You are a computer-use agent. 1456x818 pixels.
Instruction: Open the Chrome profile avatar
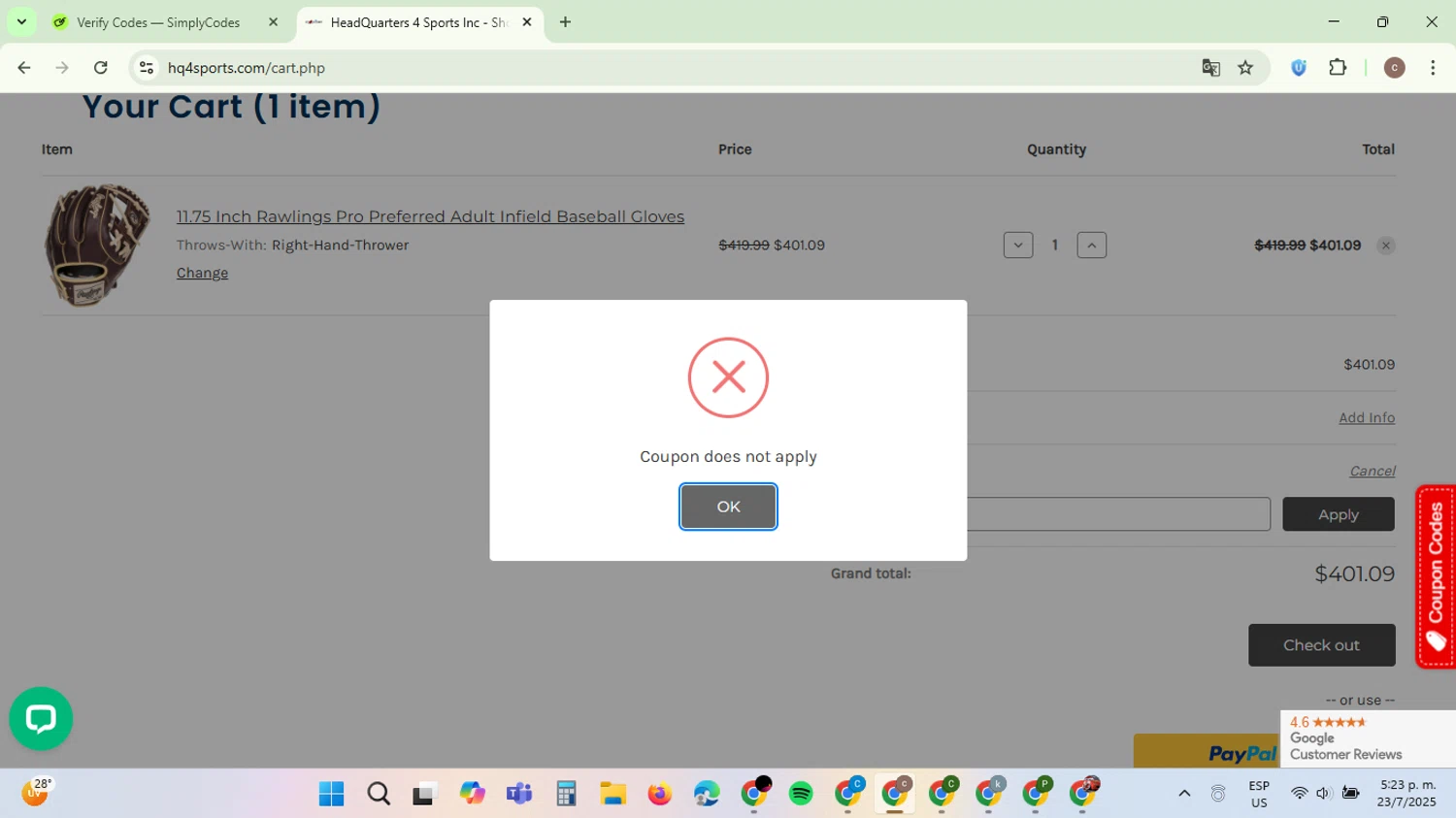1394,68
